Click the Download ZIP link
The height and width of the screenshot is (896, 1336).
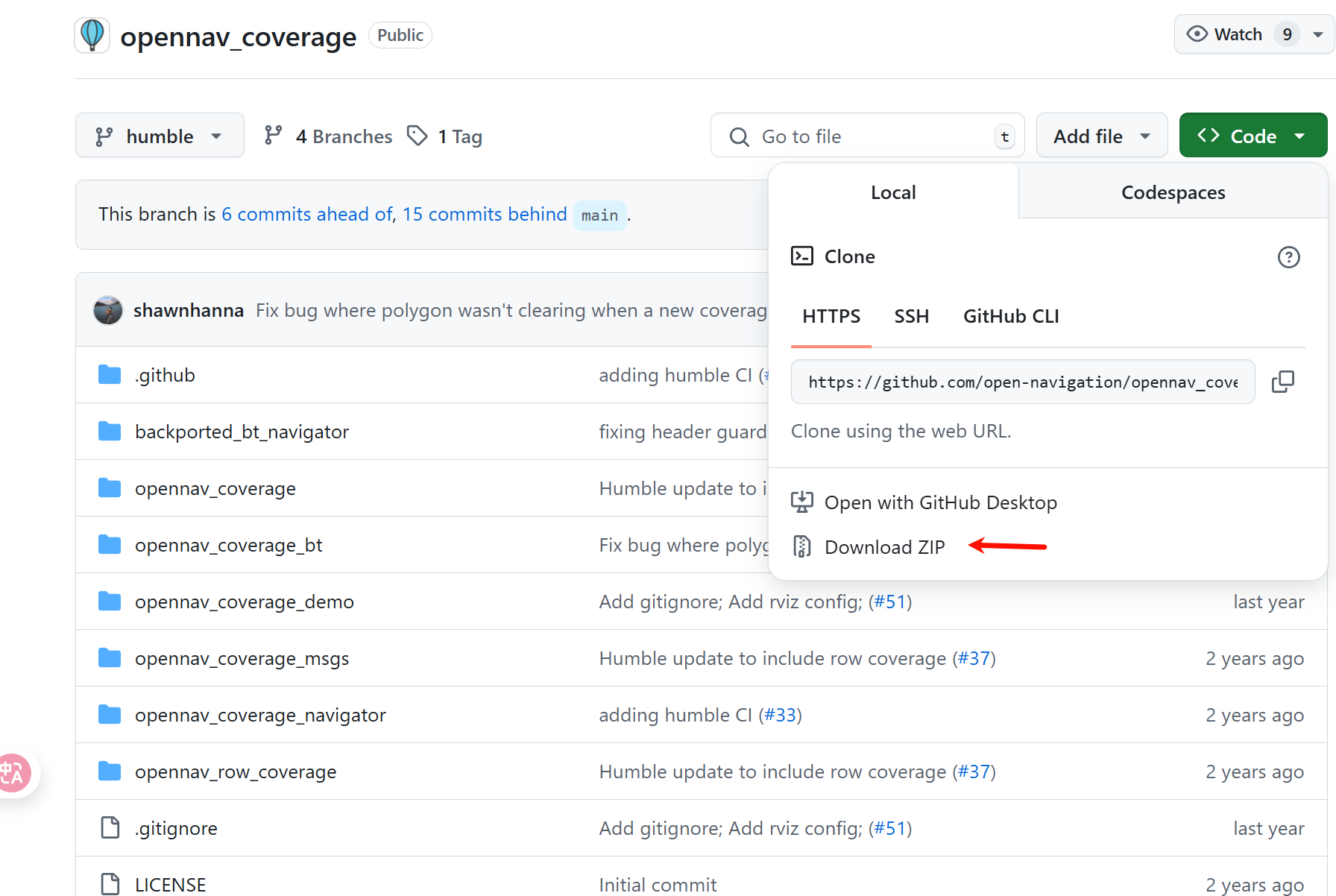[884, 546]
